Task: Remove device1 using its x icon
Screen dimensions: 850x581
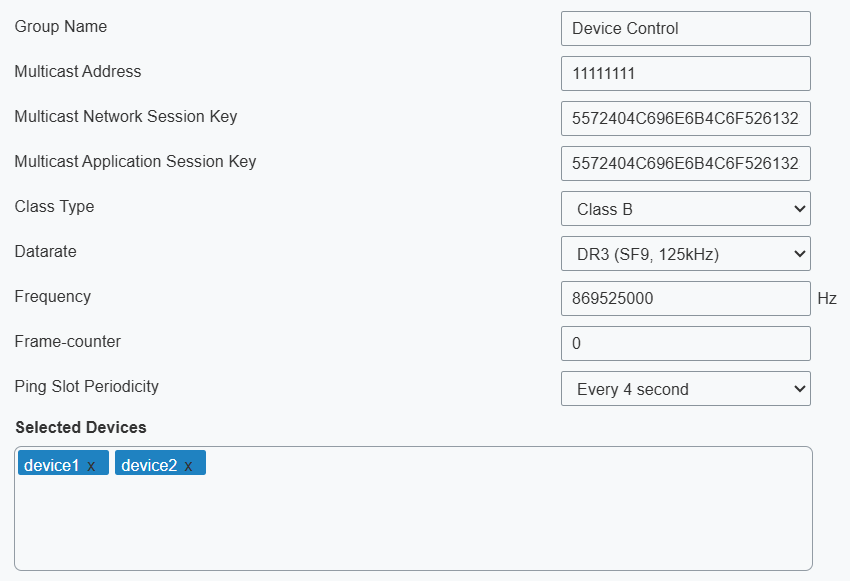Action: tap(91, 466)
